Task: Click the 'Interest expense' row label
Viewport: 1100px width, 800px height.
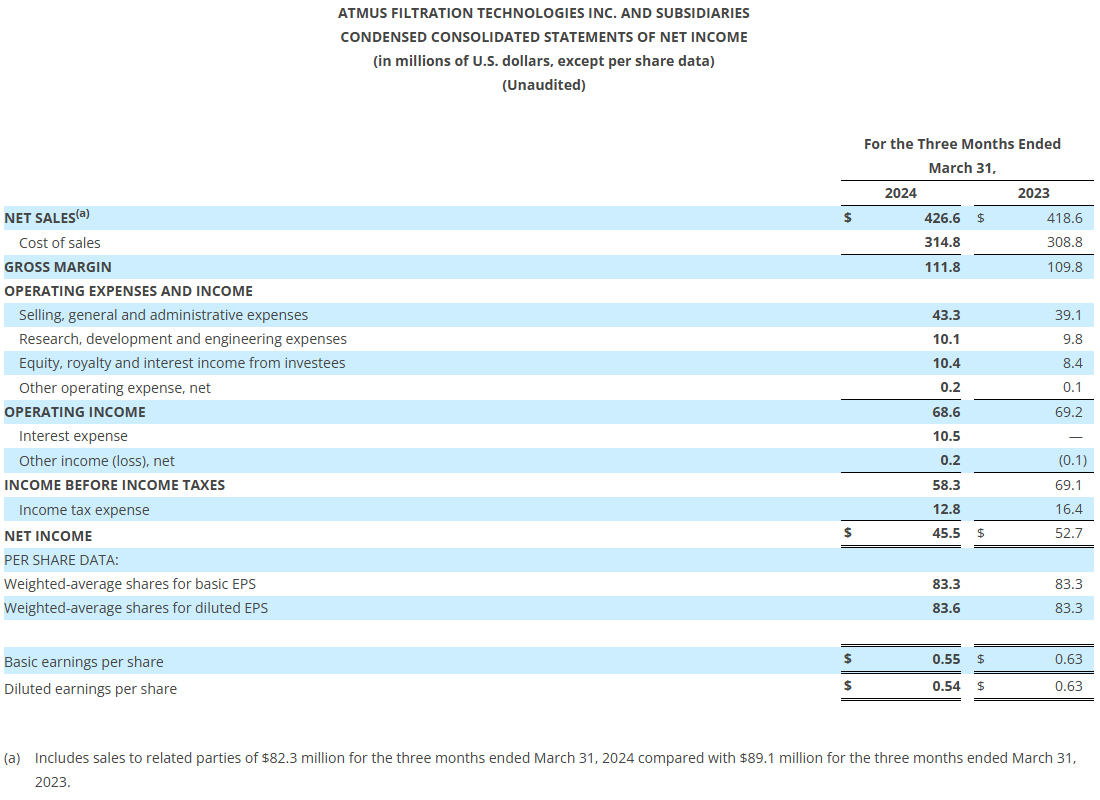Action: (x=73, y=436)
